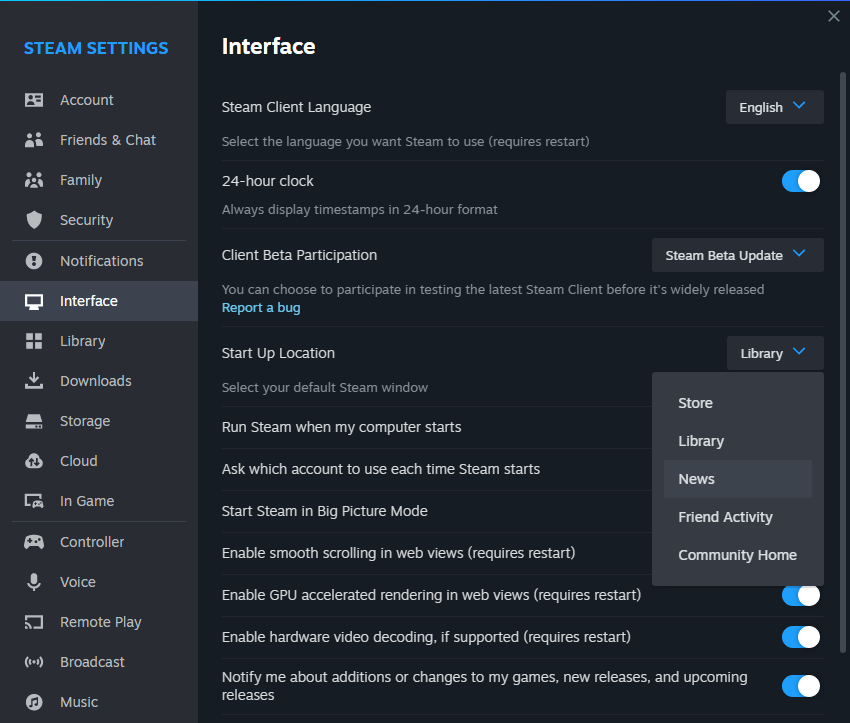Select the Controller gamepad icon
Screen dimensions: 850x723
tap(34, 542)
